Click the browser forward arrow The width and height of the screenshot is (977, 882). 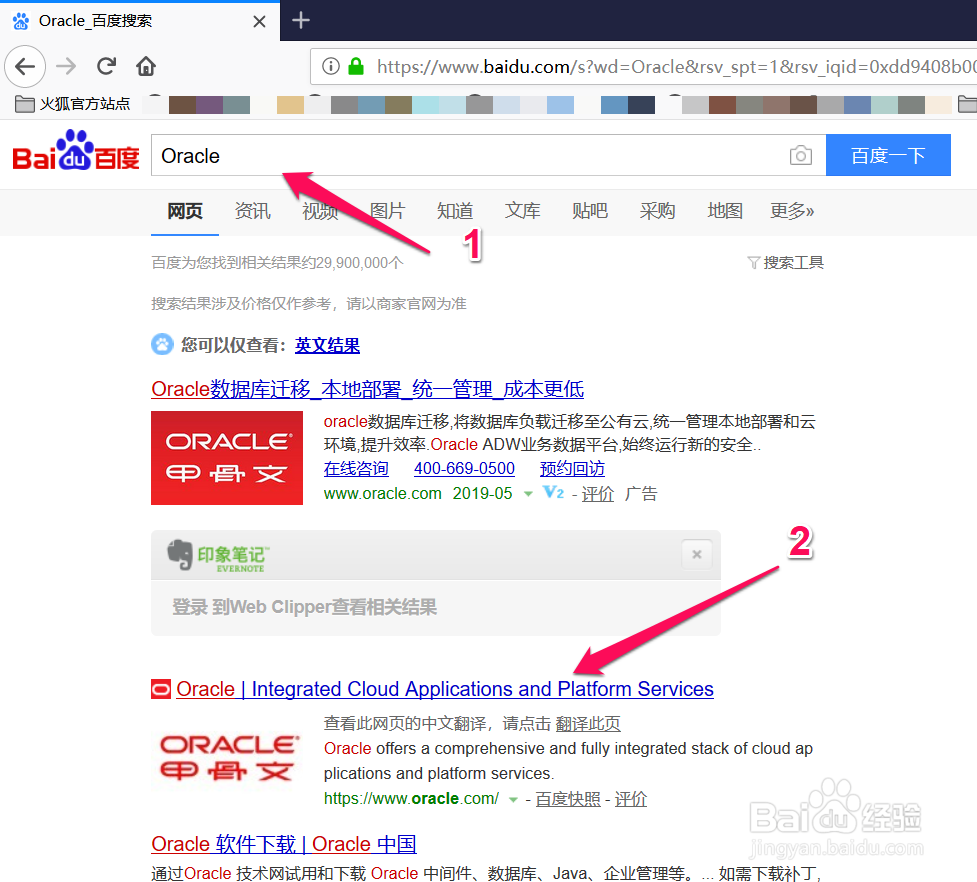(x=66, y=66)
